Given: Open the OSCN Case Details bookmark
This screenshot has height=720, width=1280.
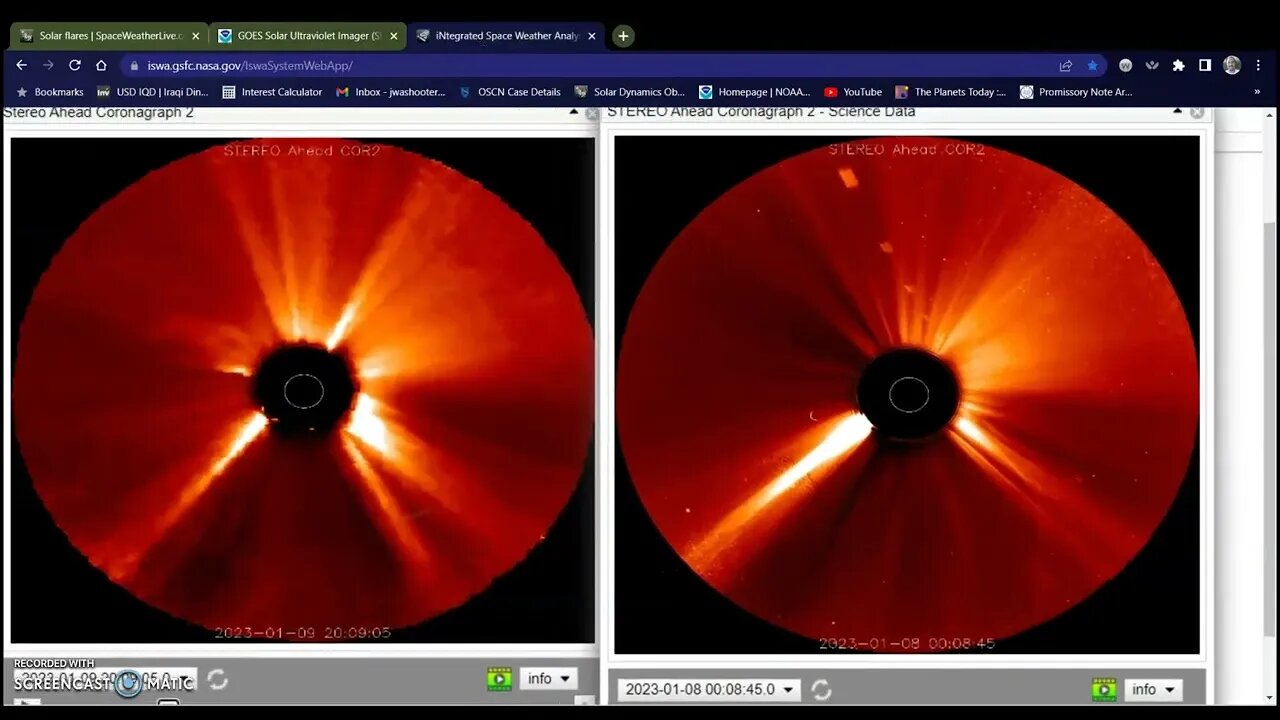Looking at the screenshot, I should click(510, 92).
